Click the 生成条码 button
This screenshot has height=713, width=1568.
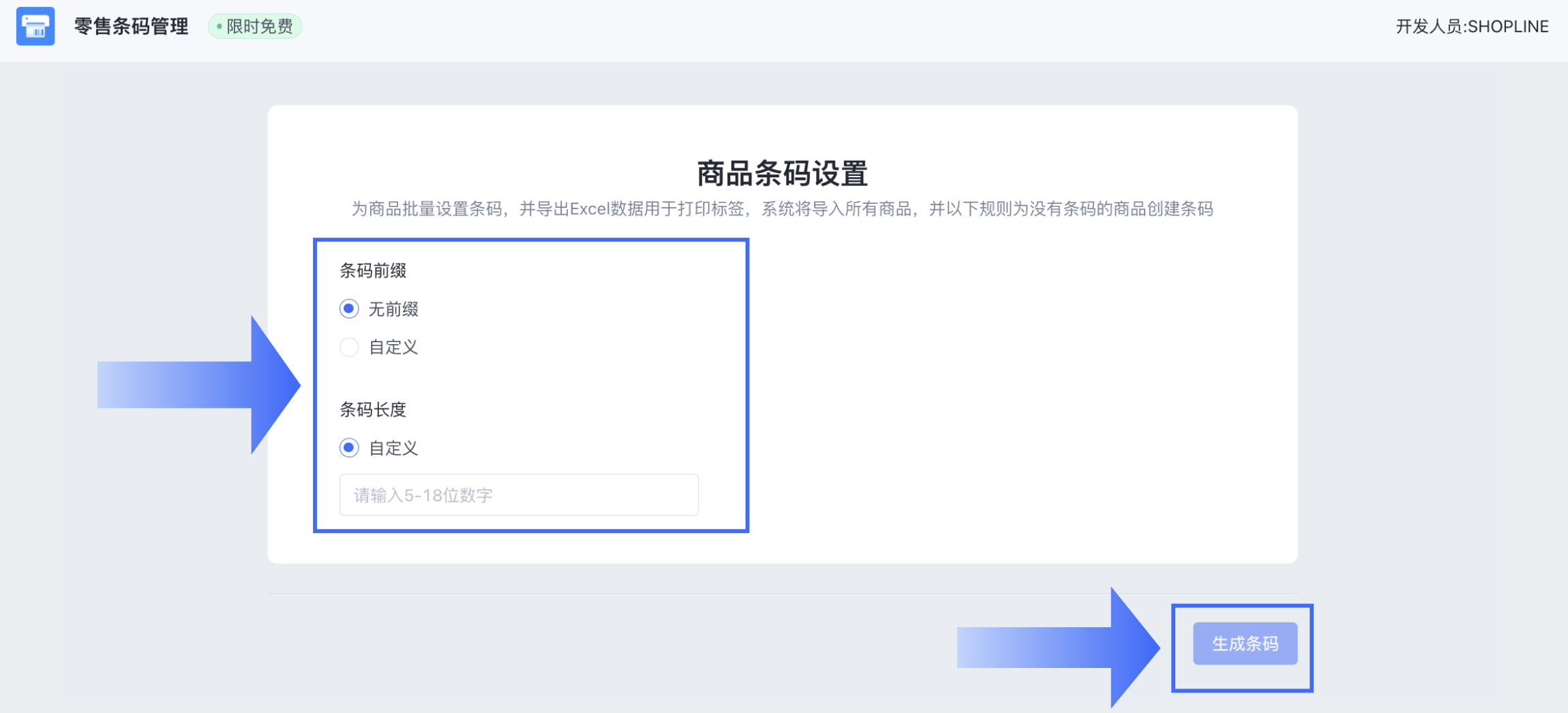tap(1245, 643)
